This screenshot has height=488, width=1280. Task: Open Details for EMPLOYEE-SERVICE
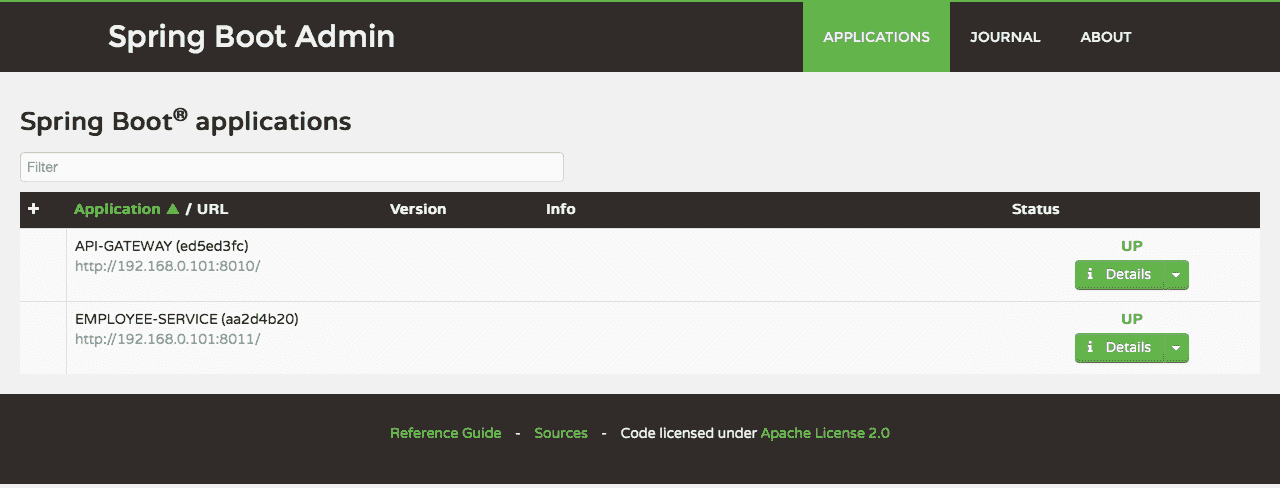[1120, 348]
